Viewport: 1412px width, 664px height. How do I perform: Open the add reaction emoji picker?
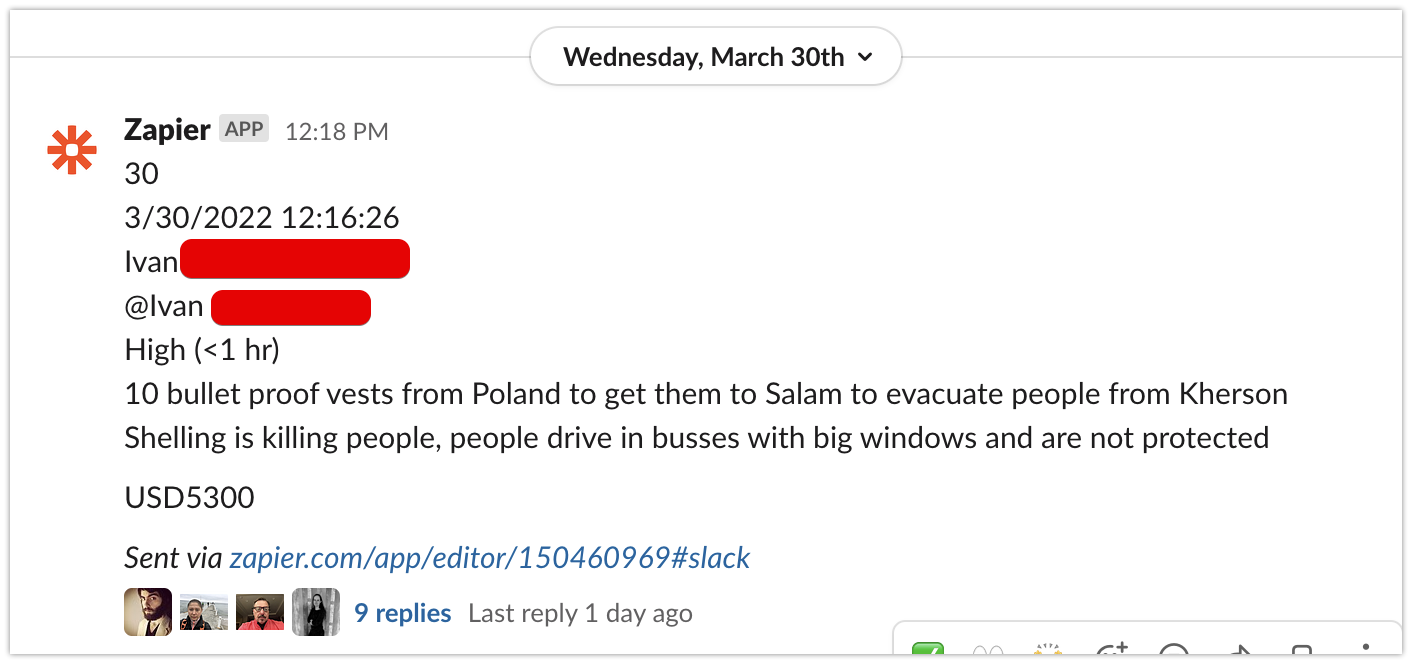1112,651
